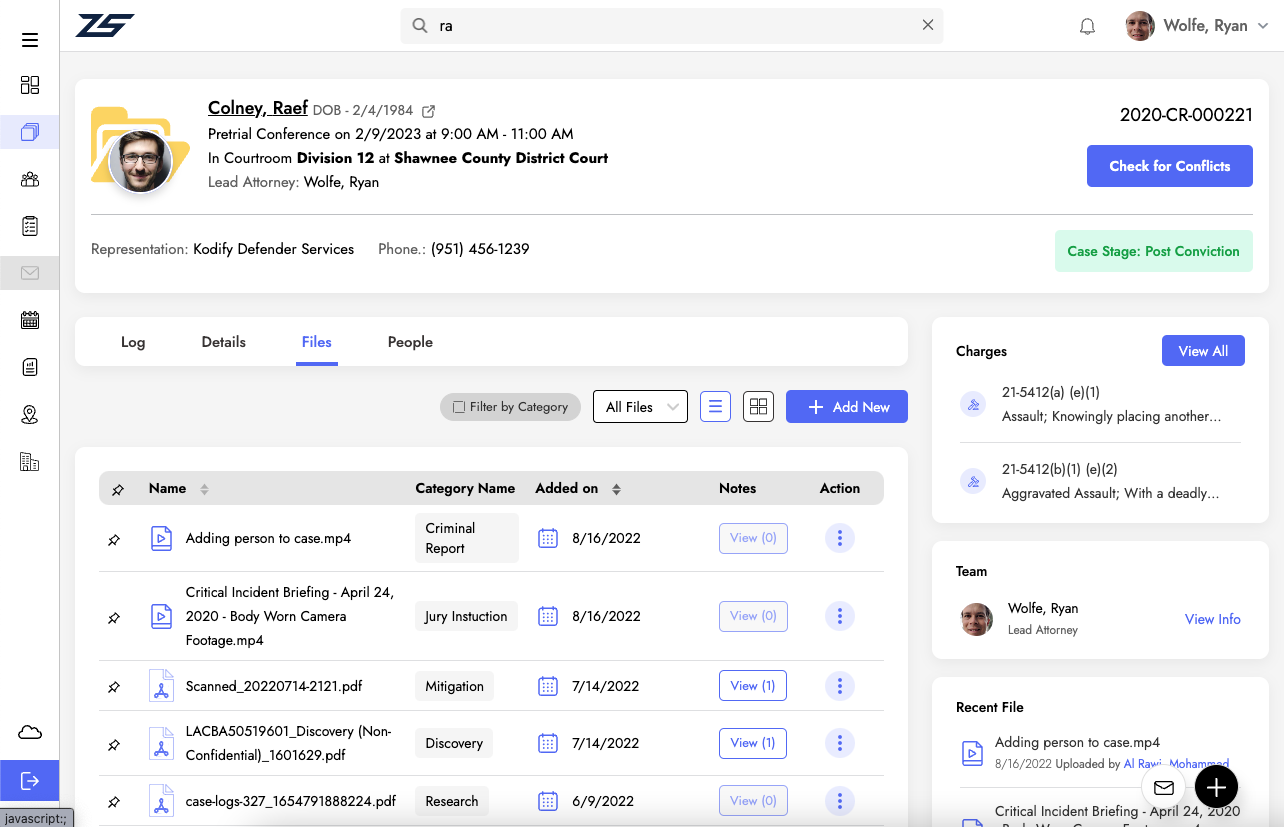Expand the All Files dropdown
Image resolution: width=1284 pixels, height=827 pixels.
point(640,407)
